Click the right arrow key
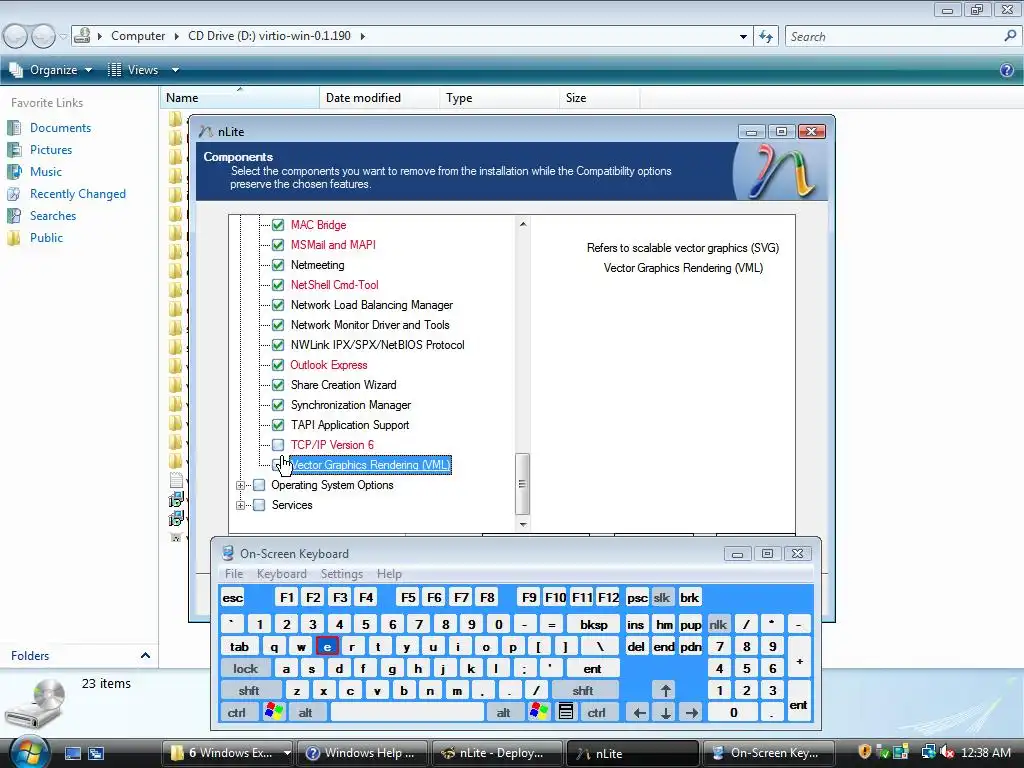 click(692, 712)
